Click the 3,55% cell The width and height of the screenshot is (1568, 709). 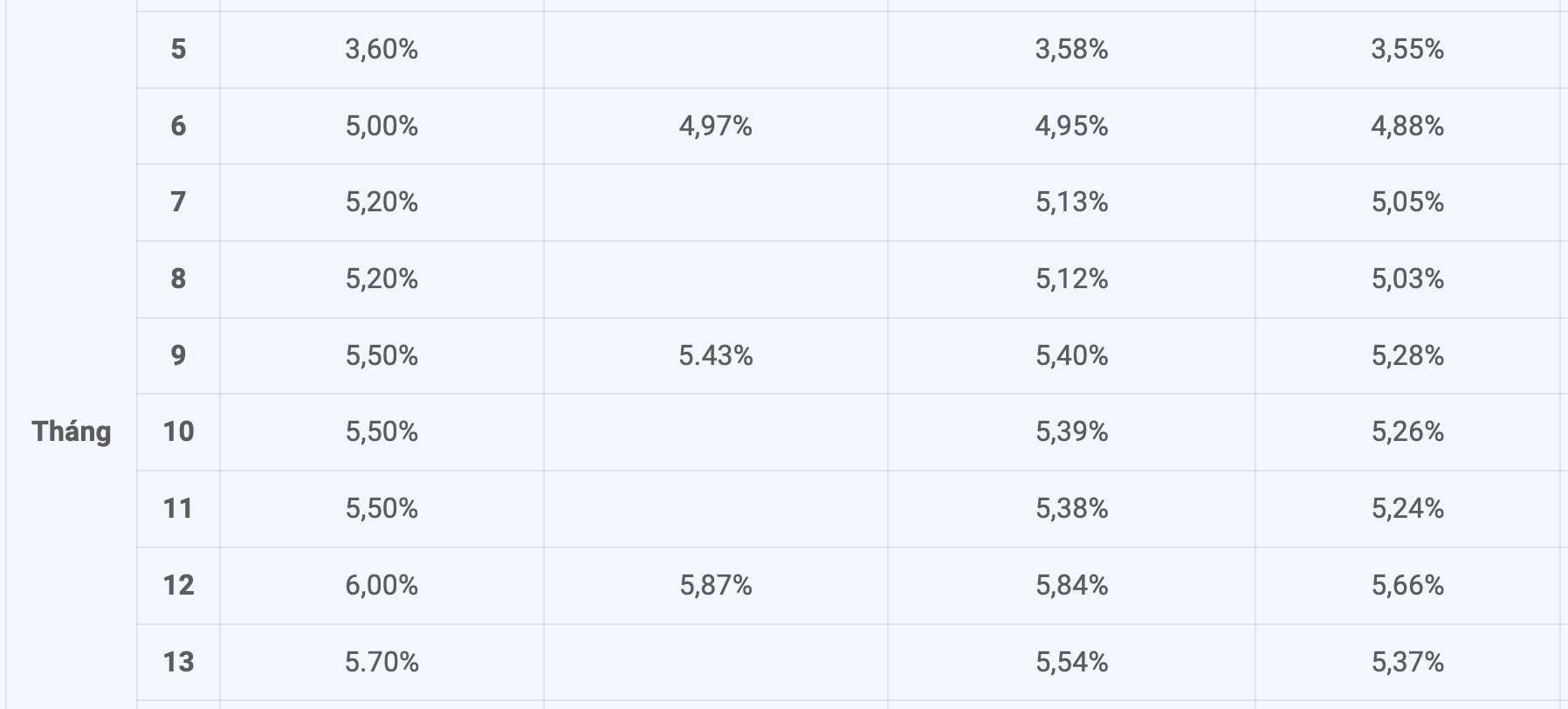click(1407, 49)
